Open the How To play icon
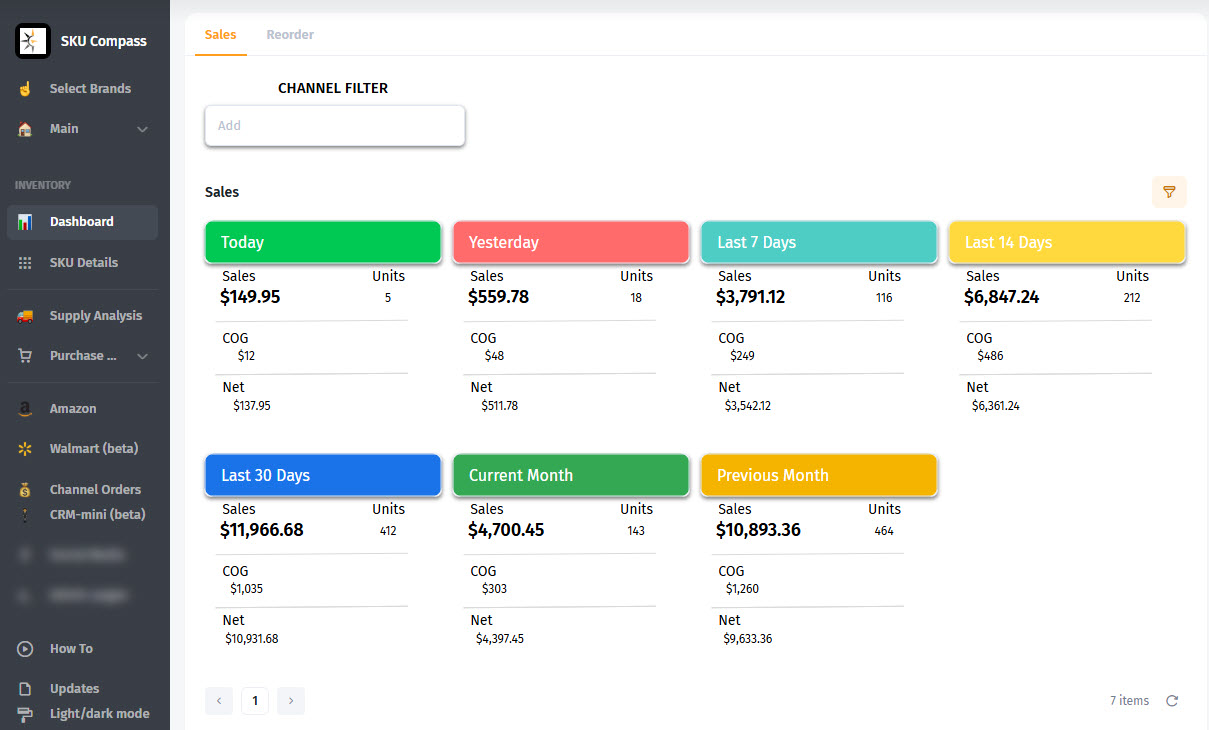The width and height of the screenshot is (1209, 730). tap(26, 649)
